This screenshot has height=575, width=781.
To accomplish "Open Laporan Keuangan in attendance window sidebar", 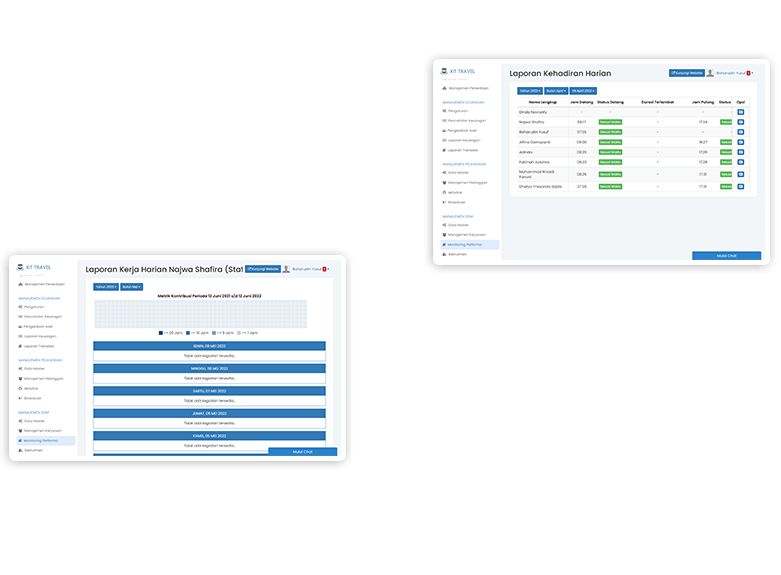I will point(462,140).
